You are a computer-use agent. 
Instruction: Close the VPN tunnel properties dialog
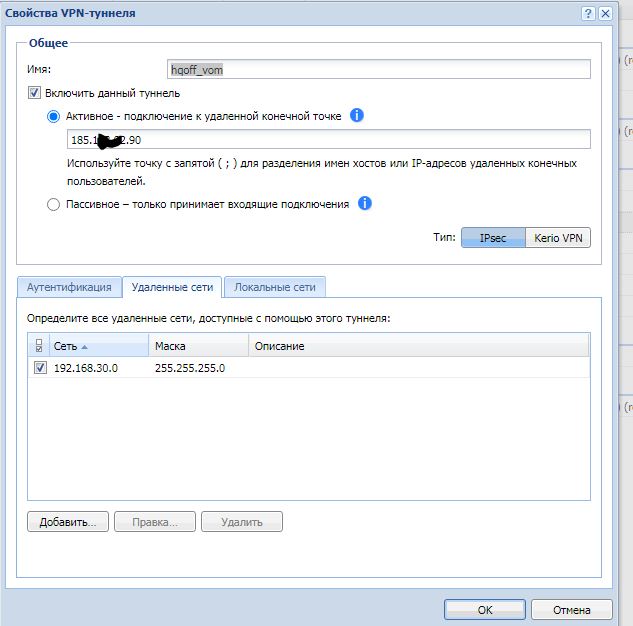tap(605, 14)
